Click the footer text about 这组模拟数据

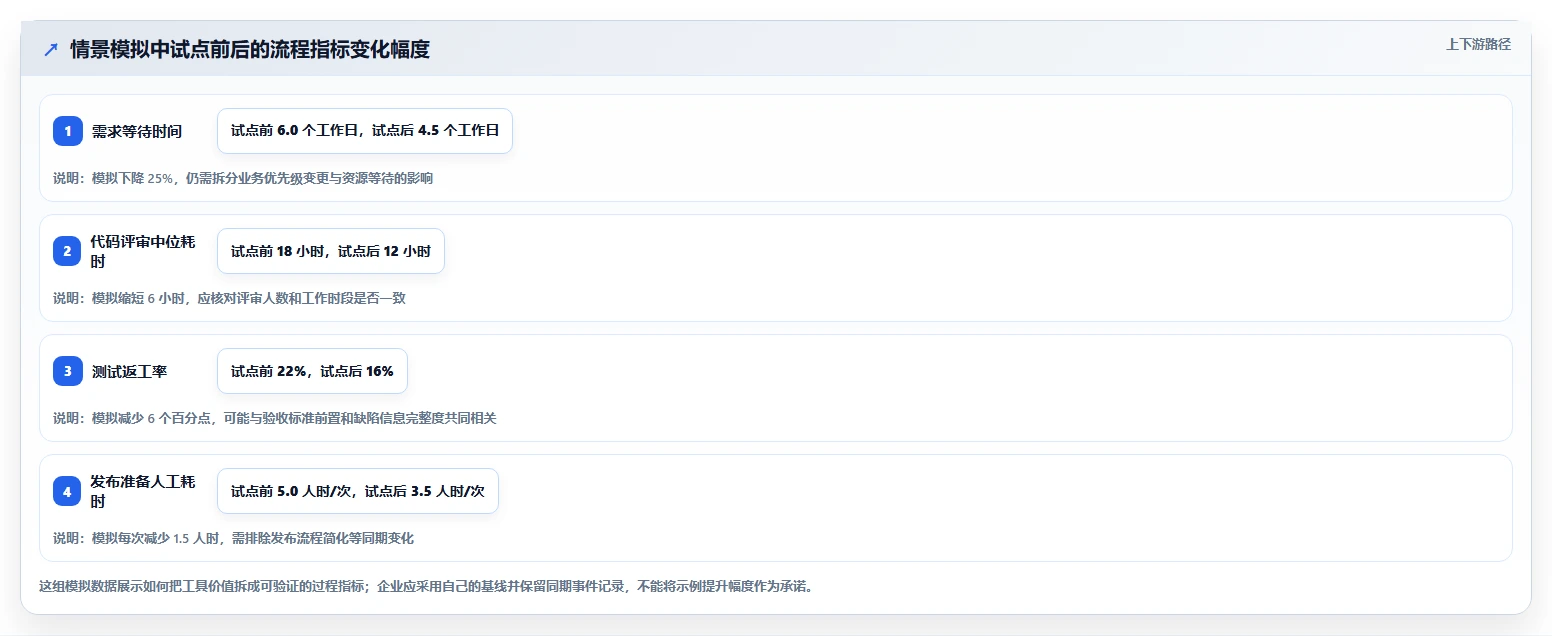click(428, 586)
